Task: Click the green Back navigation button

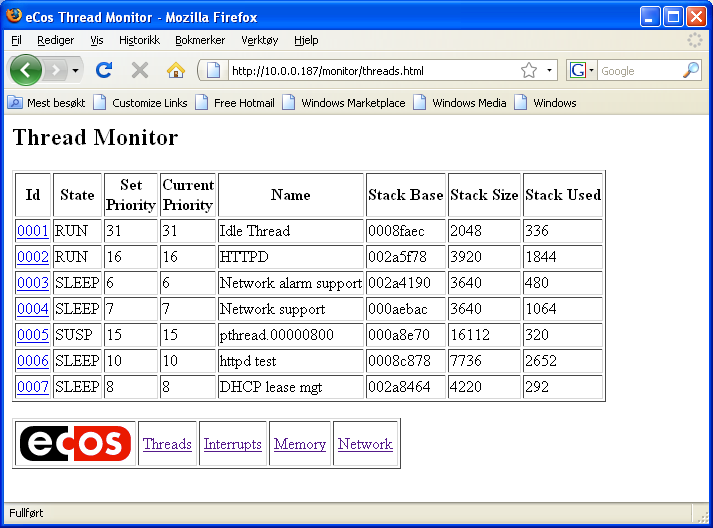Action: coord(25,70)
